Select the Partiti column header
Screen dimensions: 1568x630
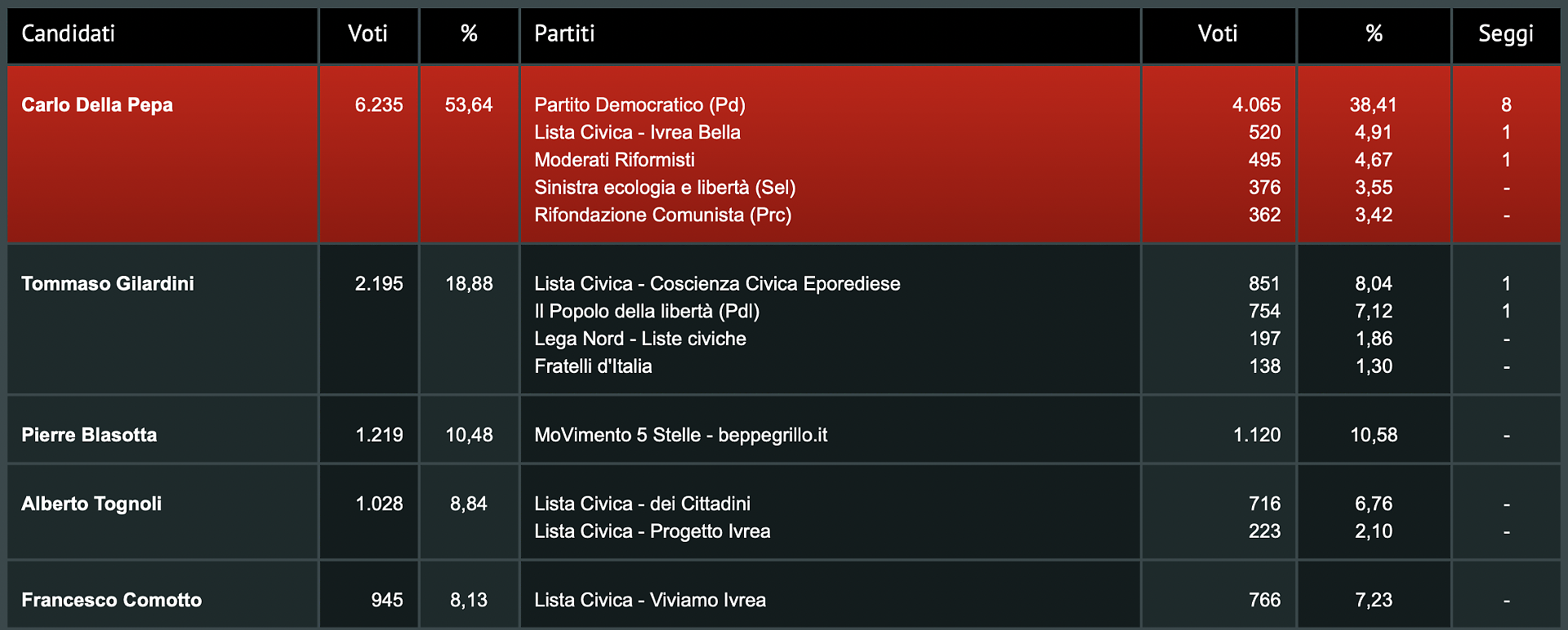coord(564,33)
